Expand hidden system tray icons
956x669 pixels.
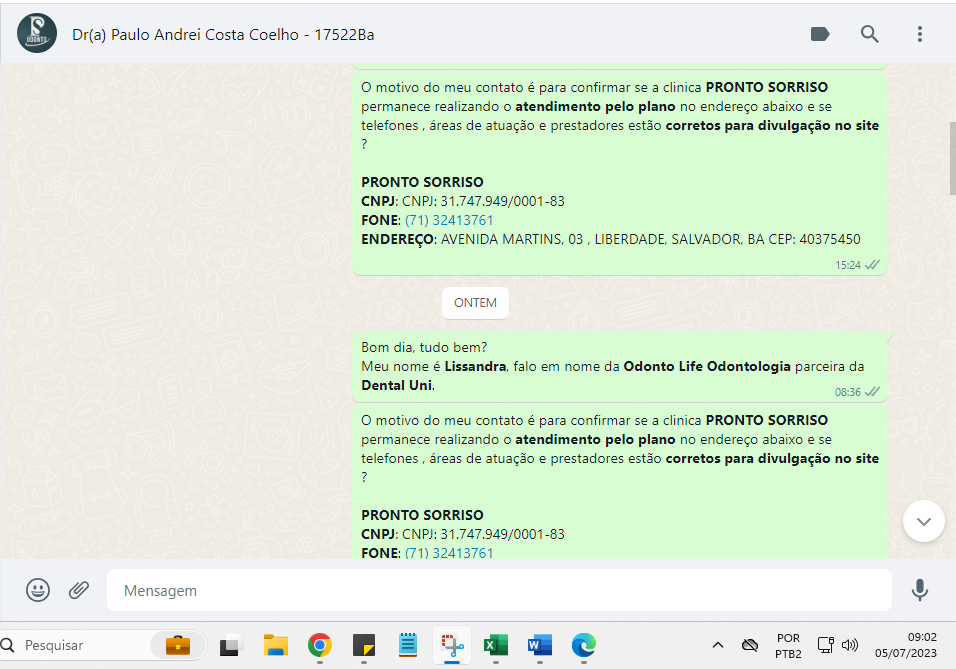click(718, 645)
